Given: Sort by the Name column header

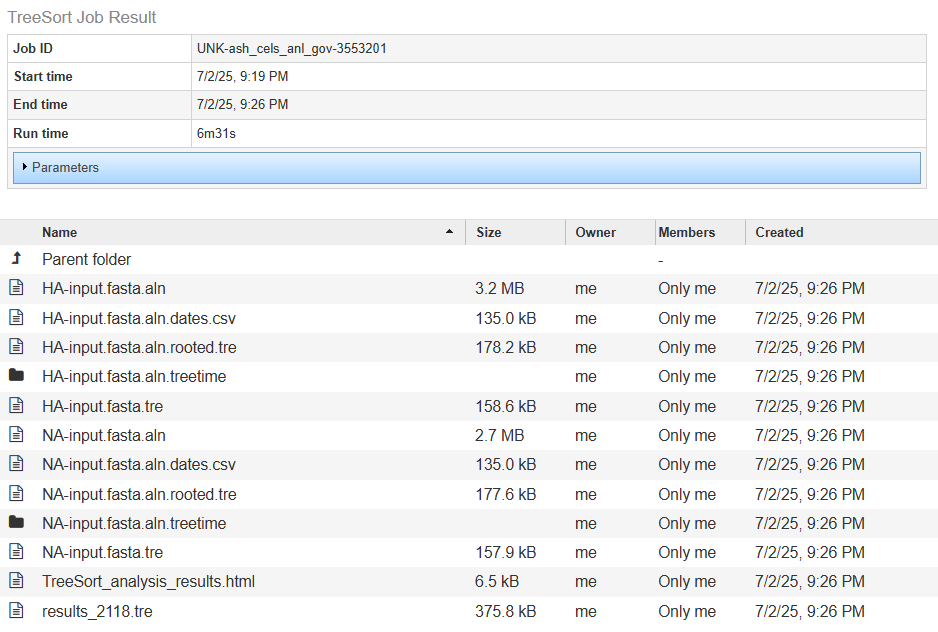Looking at the screenshot, I should (59, 232).
